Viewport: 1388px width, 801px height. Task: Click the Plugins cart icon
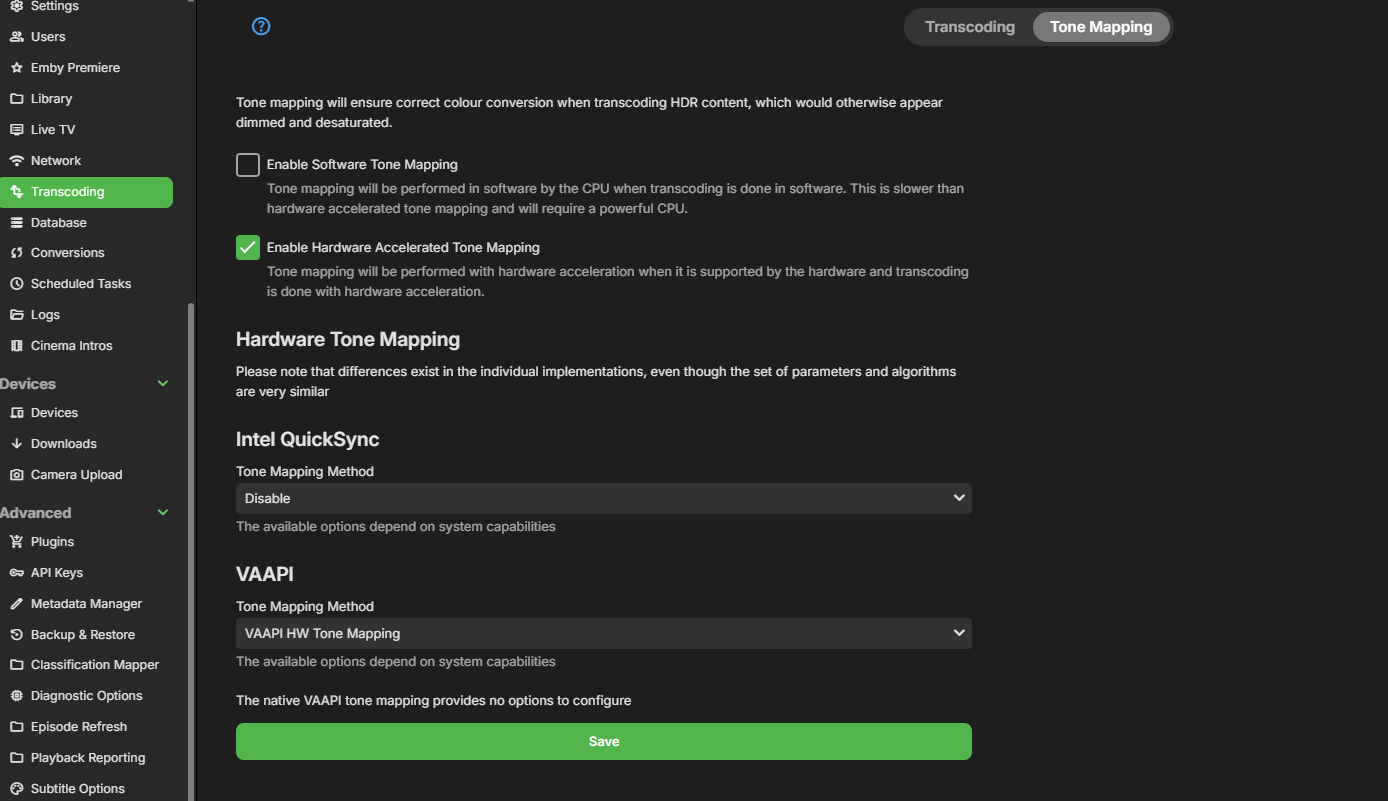point(16,542)
